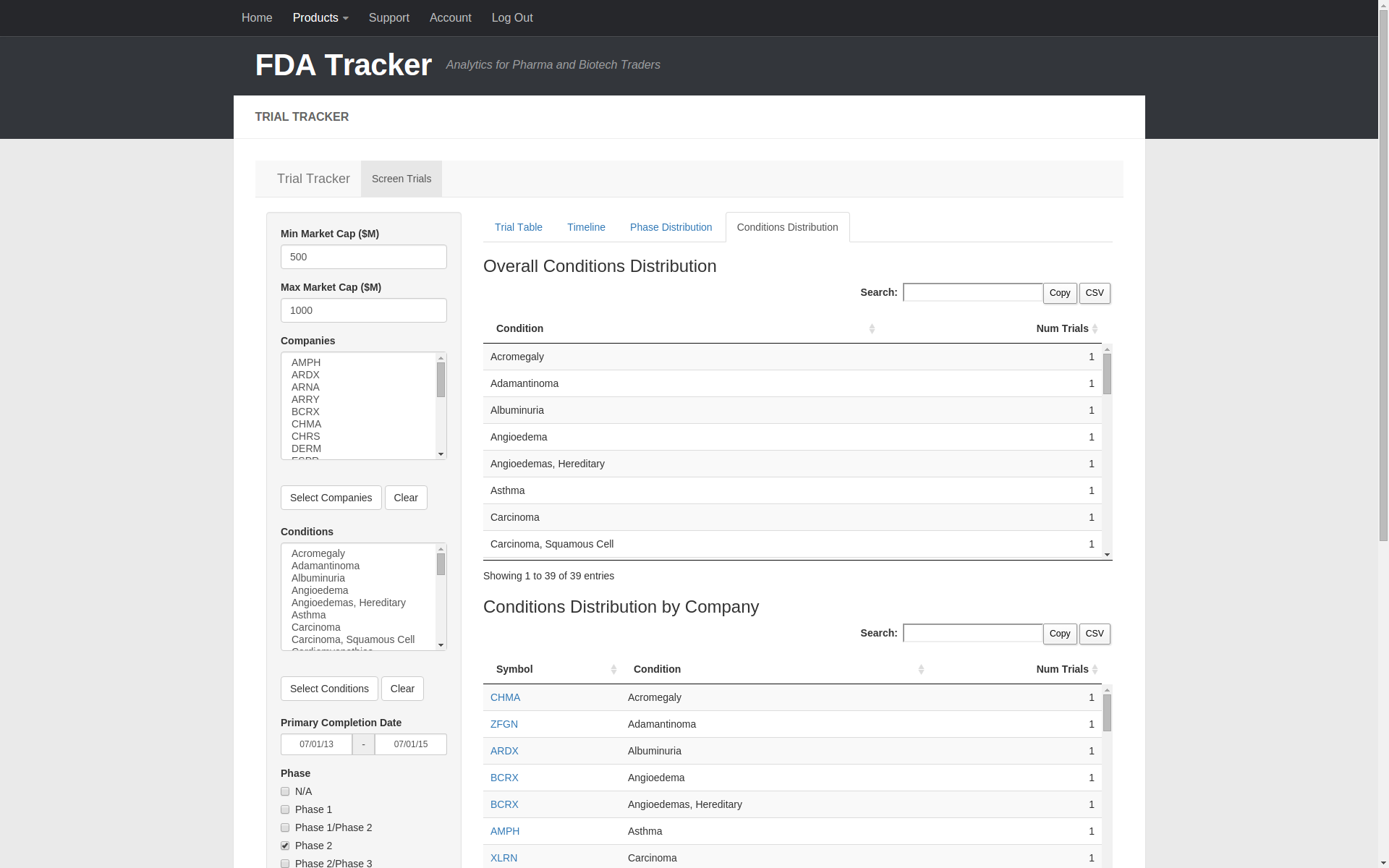
Task: Uncheck the Phase 2 checkbox
Action: pyautogui.click(x=285, y=846)
